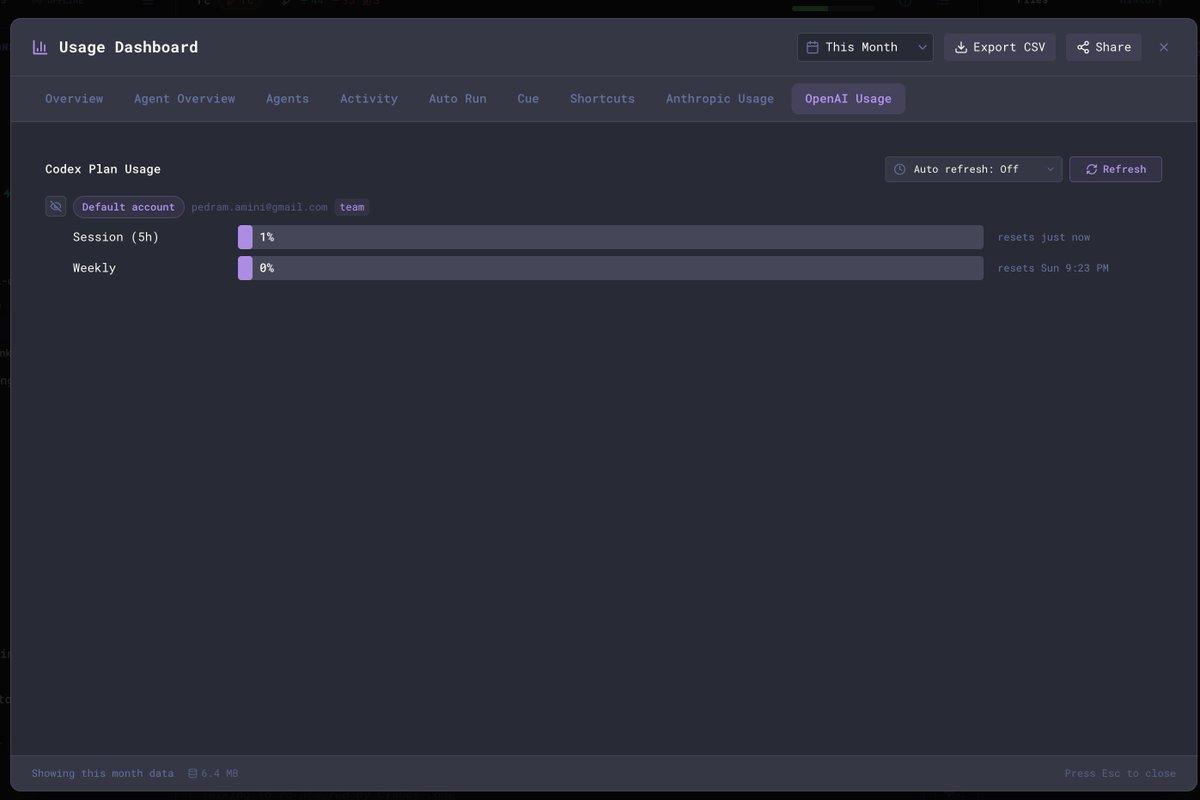Click the Session (5h) label

pos(116,237)
